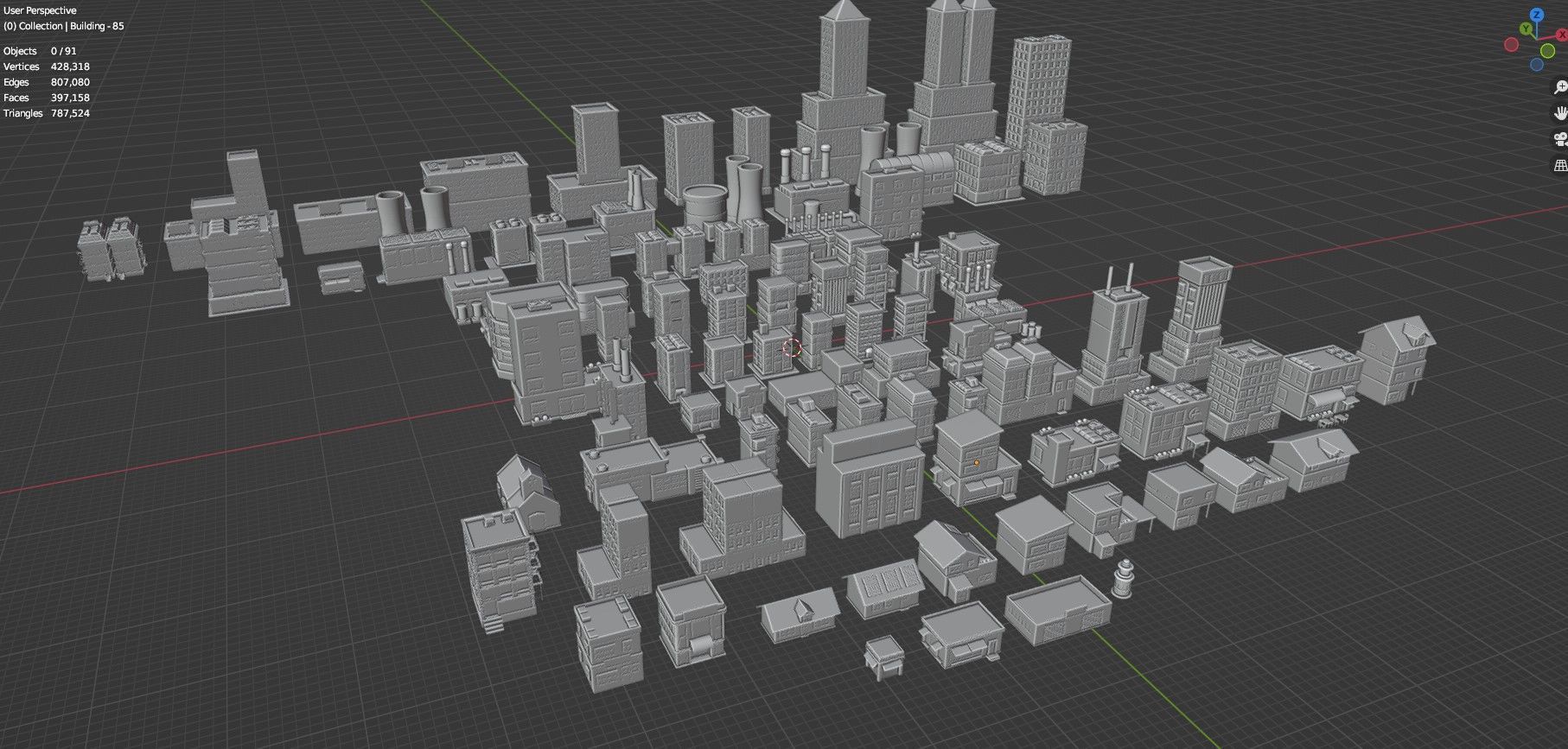The height and width of the screenshot is (749, 1568).
Task: Toggle the camera view icon
Action: [1560, 139]
